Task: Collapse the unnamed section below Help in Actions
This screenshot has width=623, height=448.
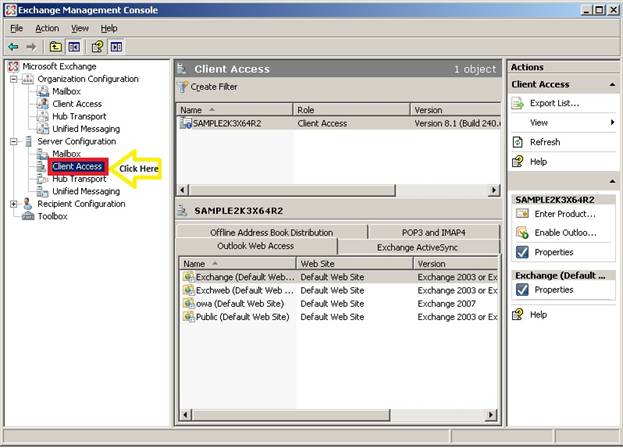Action: click(612, 182)
